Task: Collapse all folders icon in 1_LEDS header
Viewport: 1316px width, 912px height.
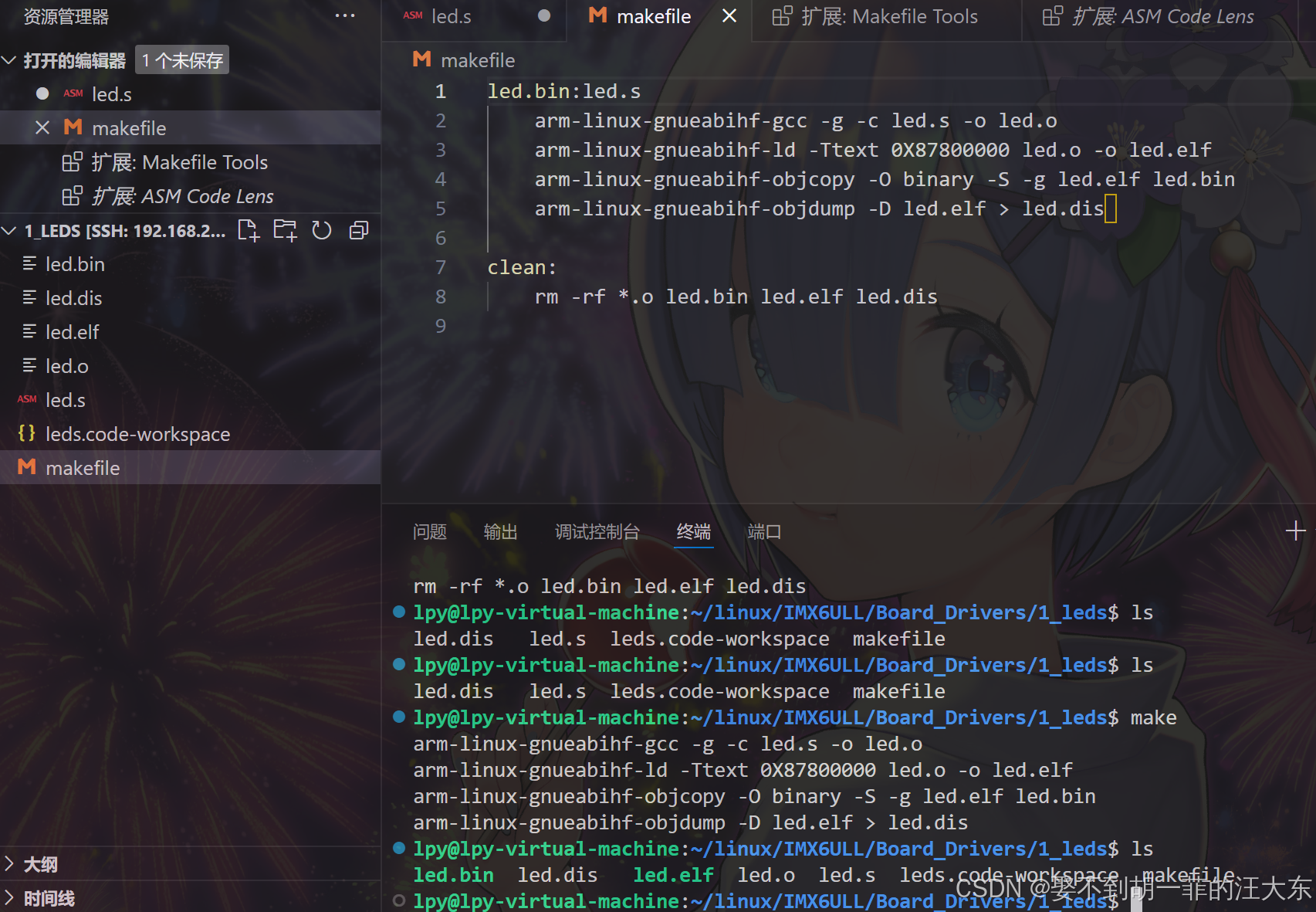Action: pyautogui.click(x=359, y=230)
